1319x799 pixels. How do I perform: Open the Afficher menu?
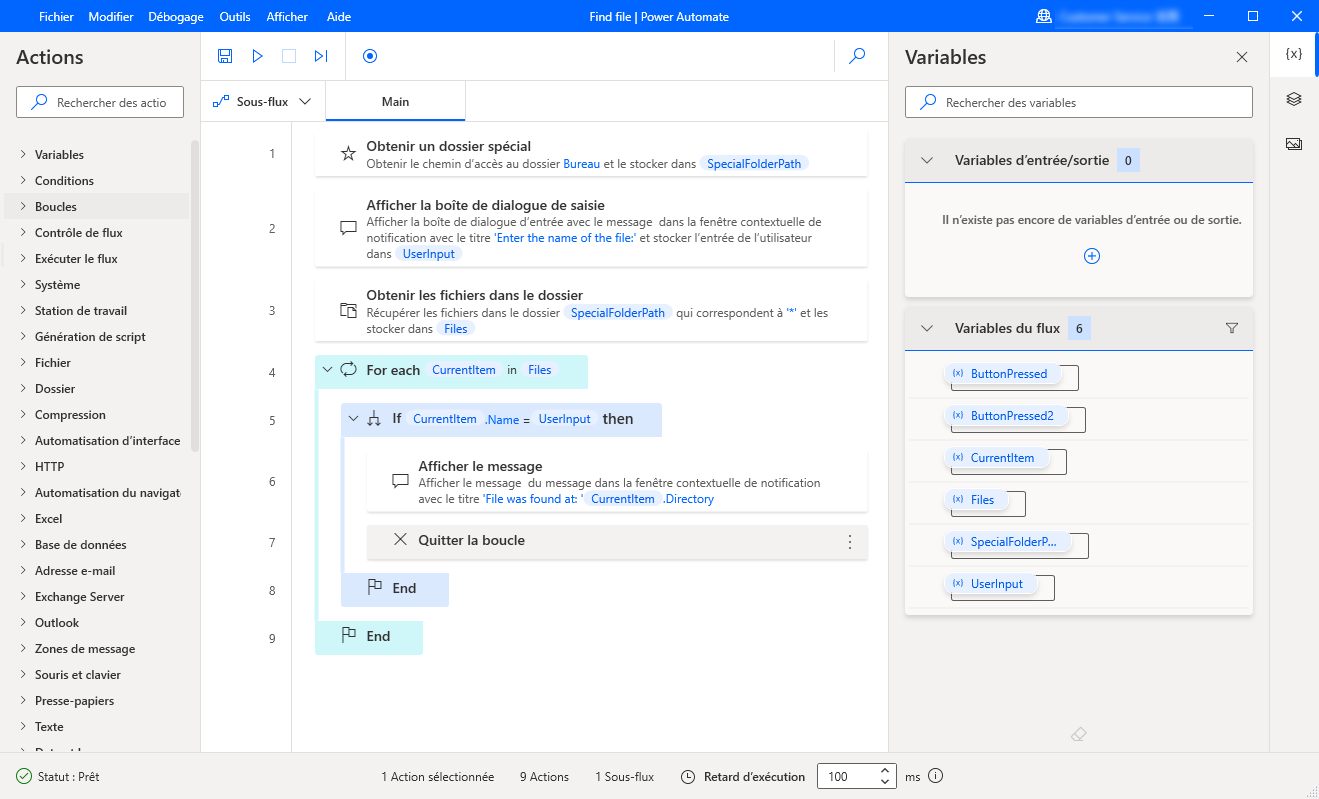click(x=287, y=17)
